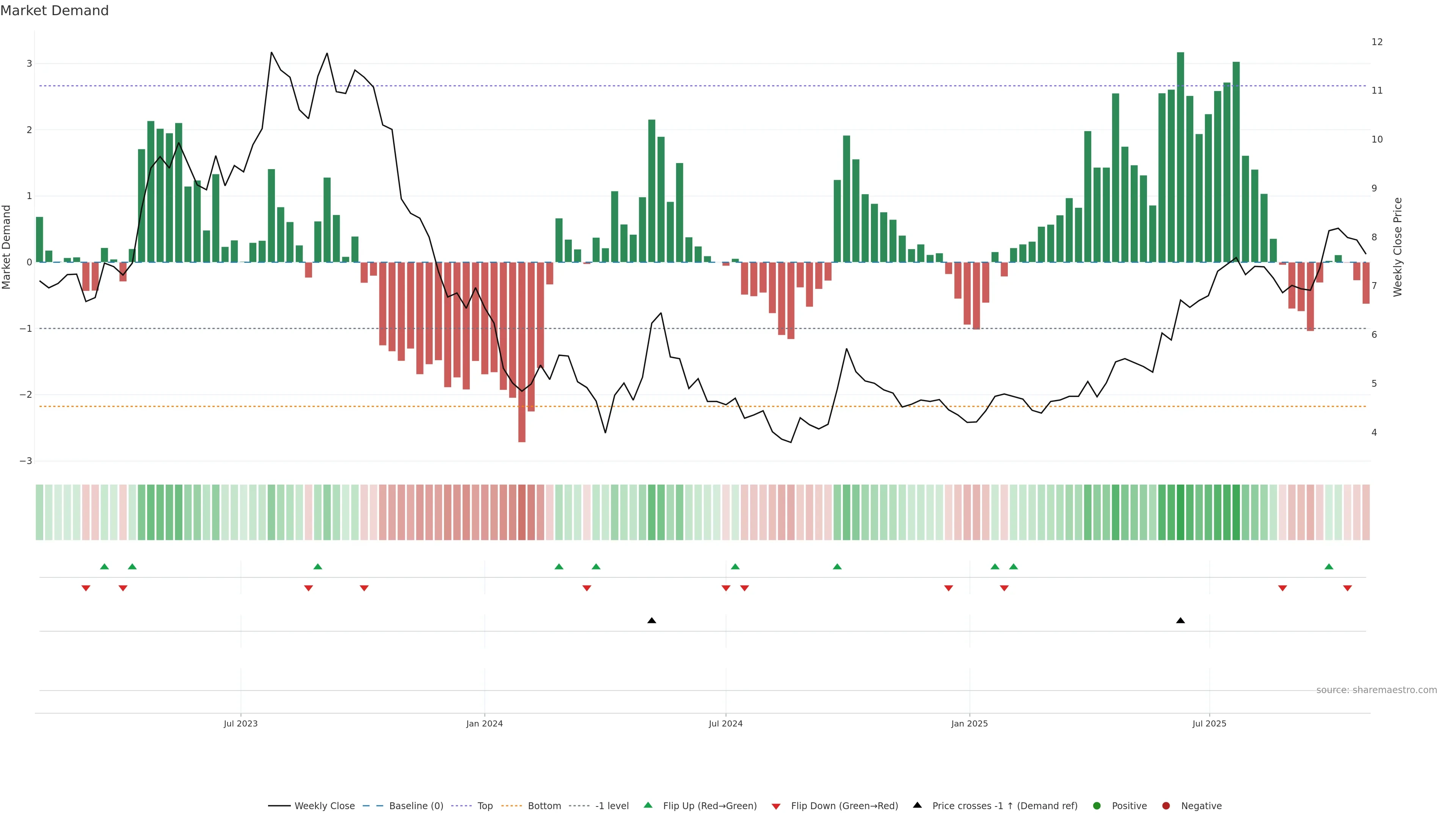Toggle the Top dotted line legend entry
The height and width of the screenshot is (819, 1456).
coord(485,805)
